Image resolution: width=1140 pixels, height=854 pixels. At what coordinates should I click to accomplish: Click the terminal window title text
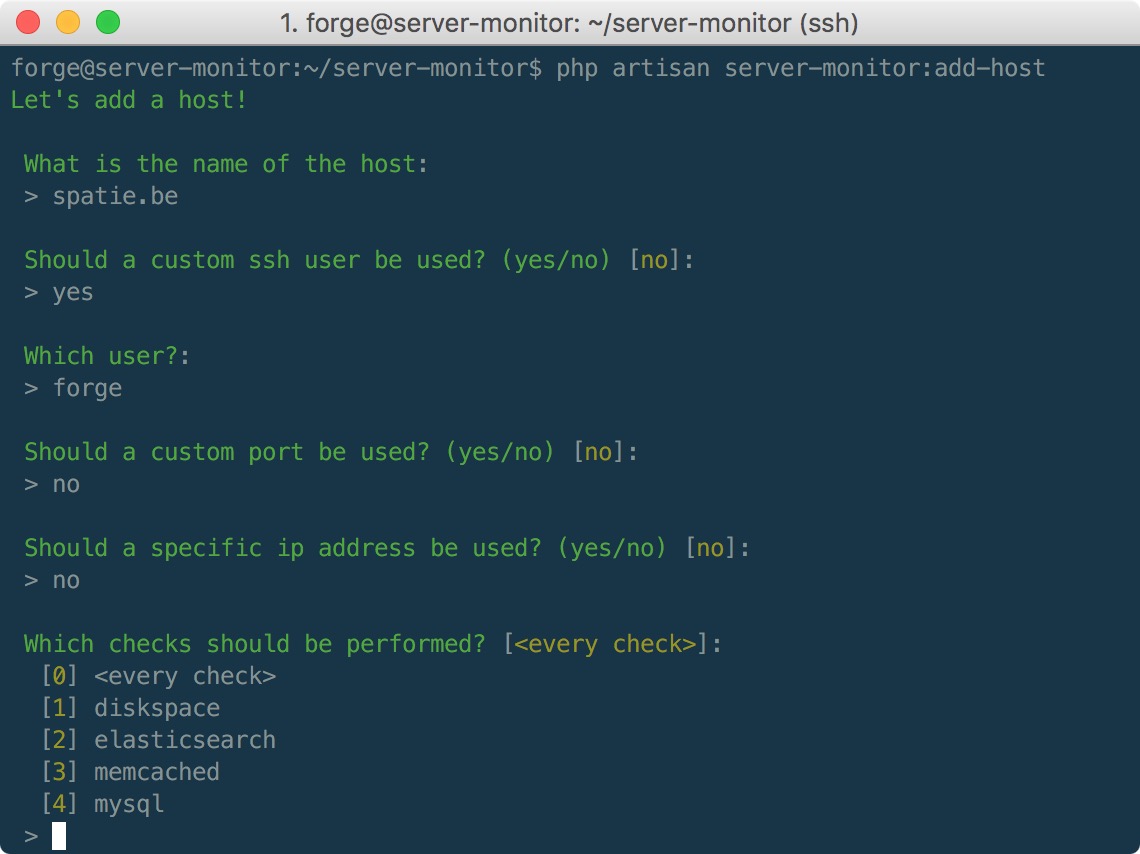tap(569, 23)
